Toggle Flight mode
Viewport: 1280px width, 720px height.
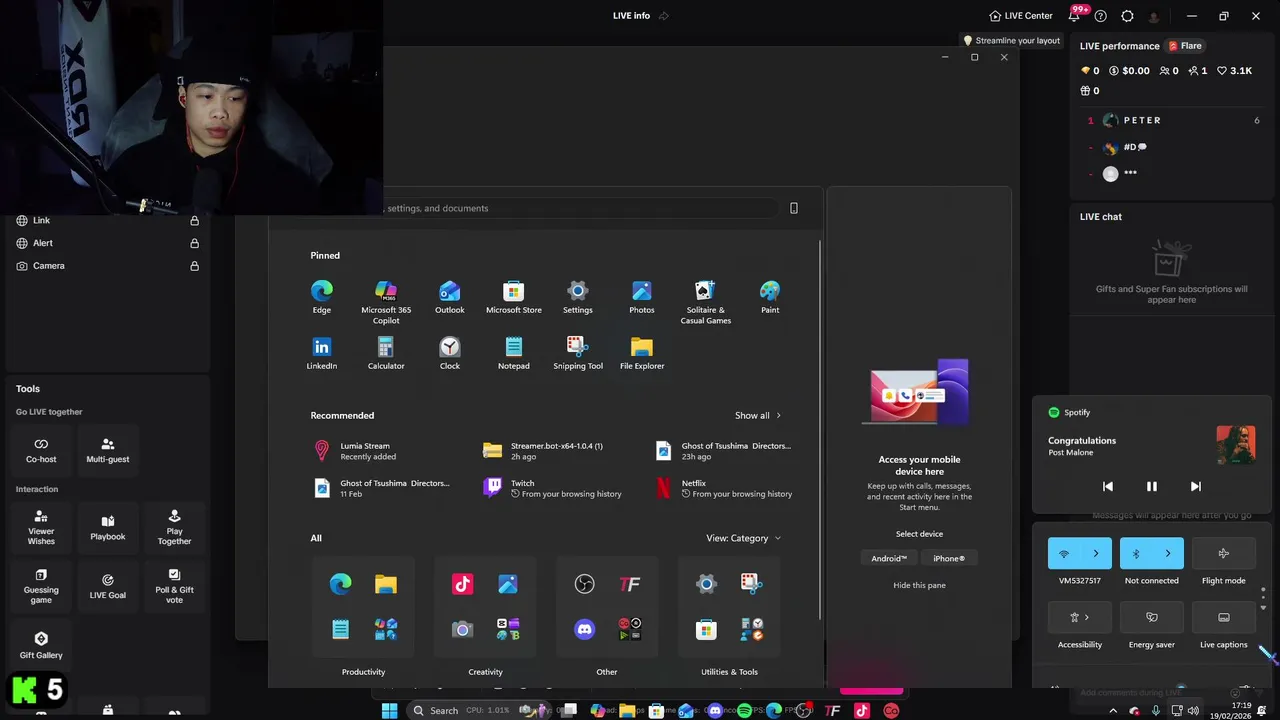[x=1224, y=553]
